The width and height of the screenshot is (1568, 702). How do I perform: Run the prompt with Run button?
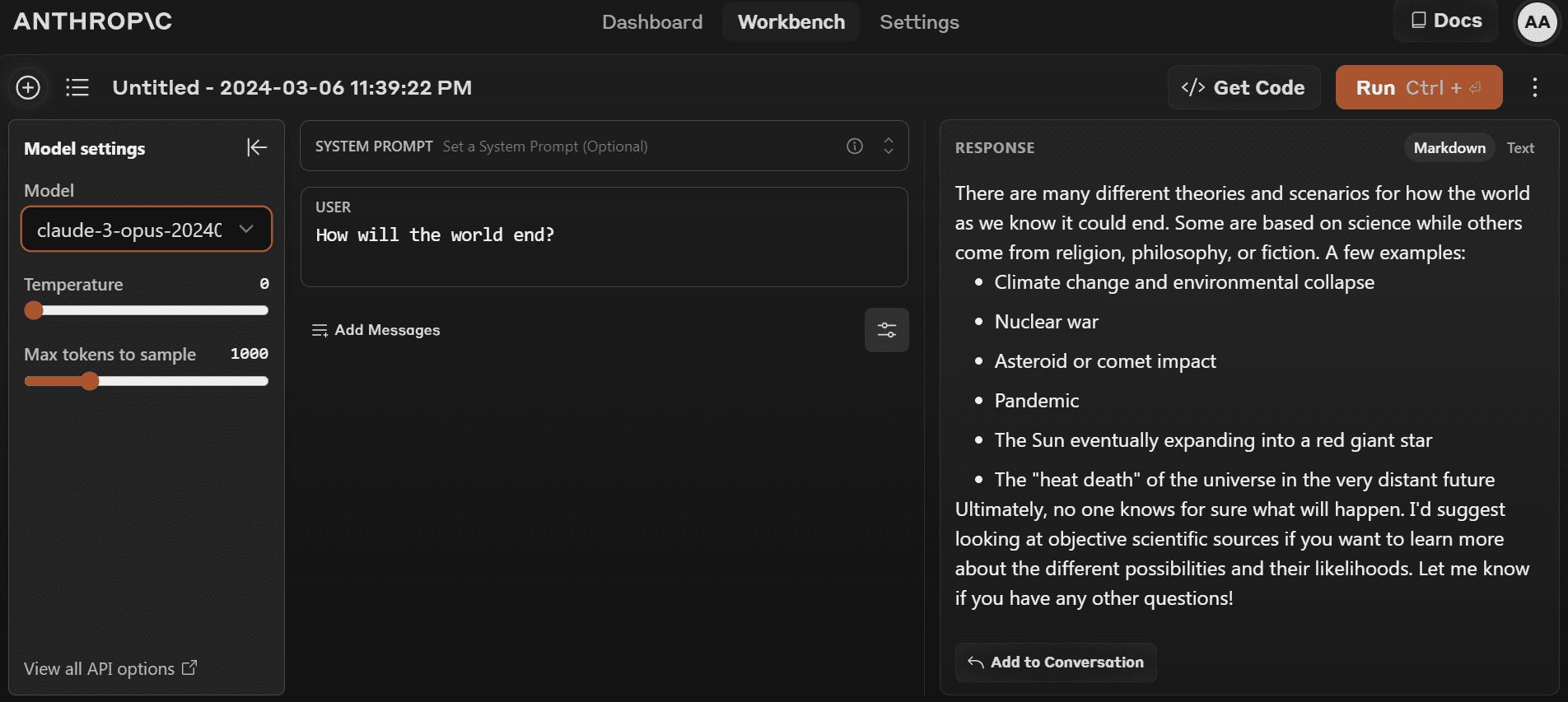(x=1419, y=87)
